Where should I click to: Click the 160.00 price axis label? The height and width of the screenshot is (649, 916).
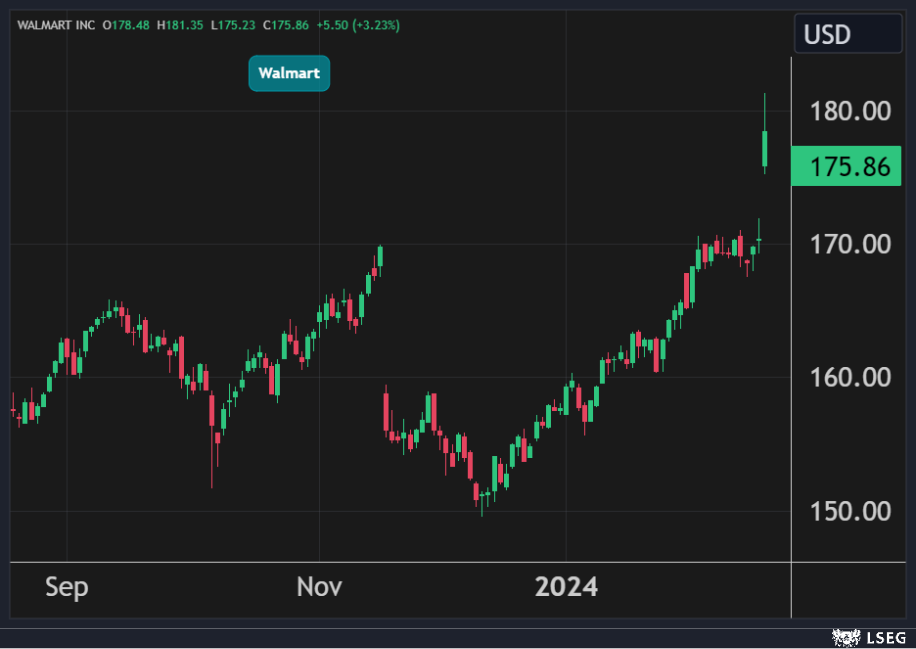(x=850, y=377)
